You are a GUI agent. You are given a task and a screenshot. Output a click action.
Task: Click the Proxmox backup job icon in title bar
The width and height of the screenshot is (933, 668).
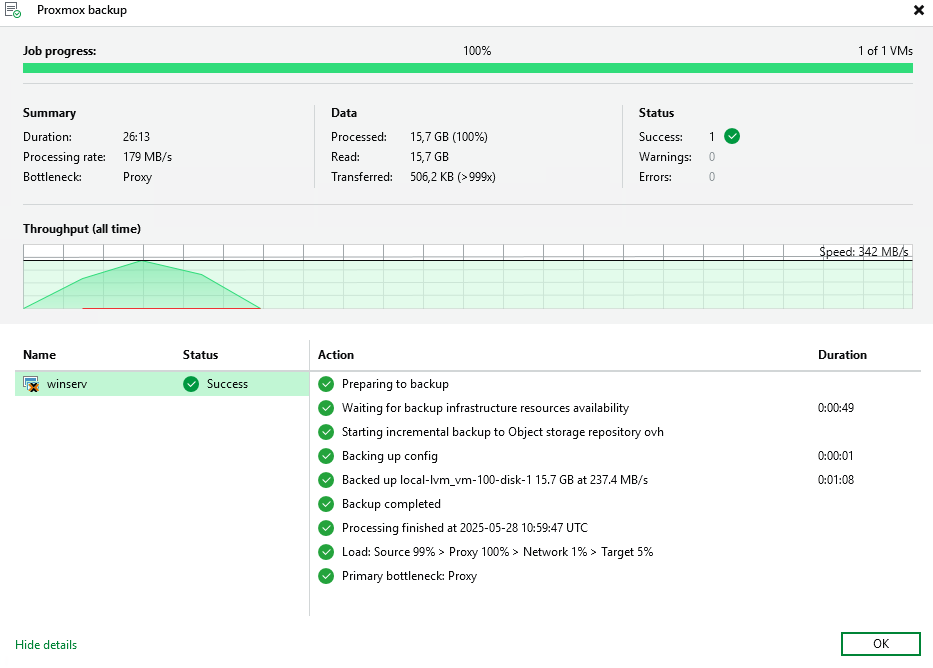[x=12, y=10]
